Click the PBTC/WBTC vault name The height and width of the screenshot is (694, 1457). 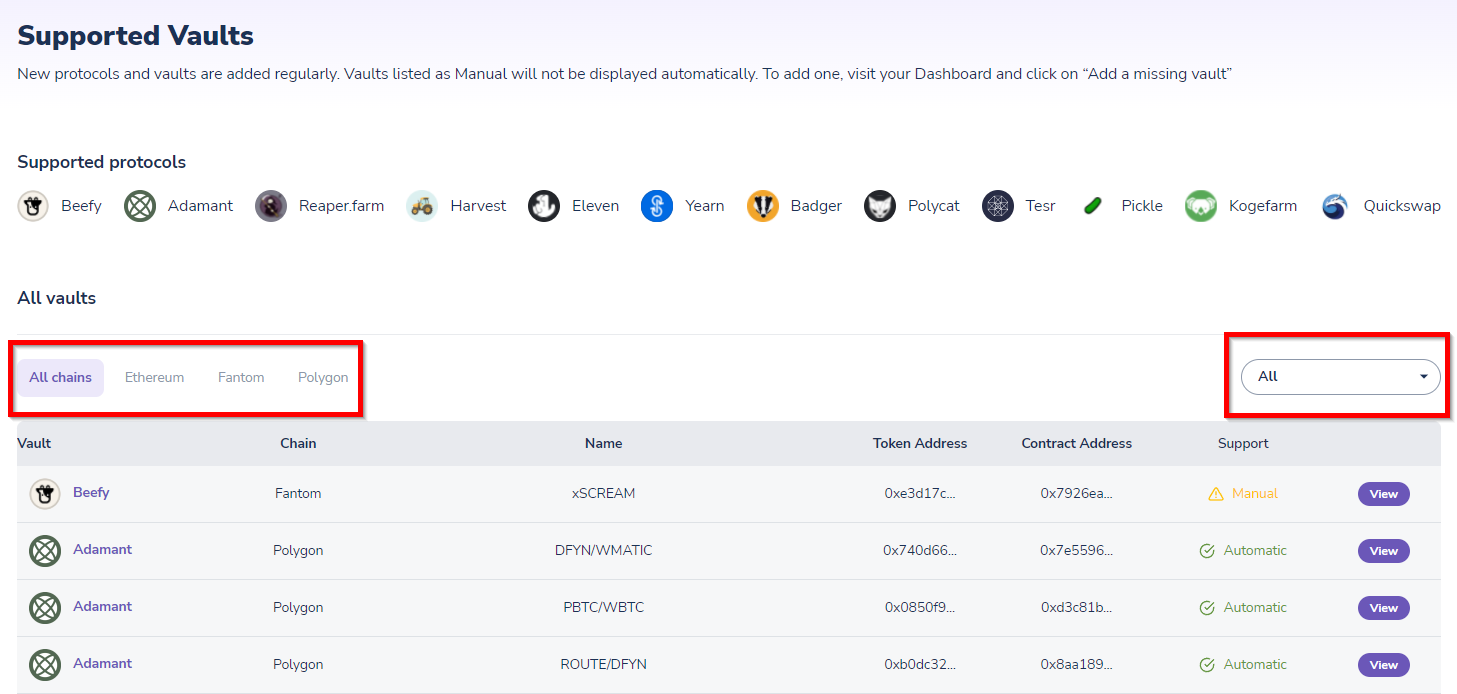tap(603, 608)
